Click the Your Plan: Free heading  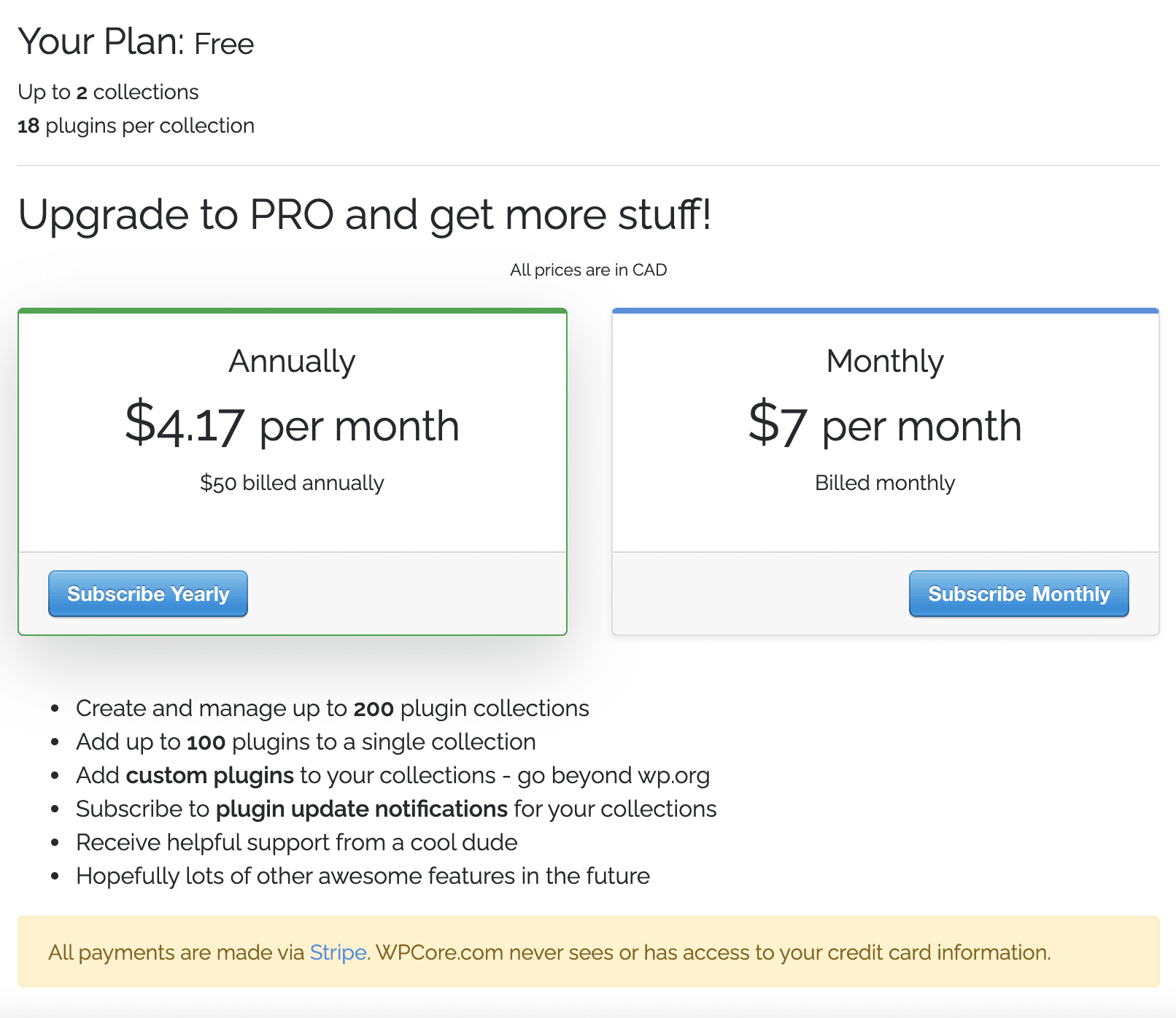[x=136, y=42]
